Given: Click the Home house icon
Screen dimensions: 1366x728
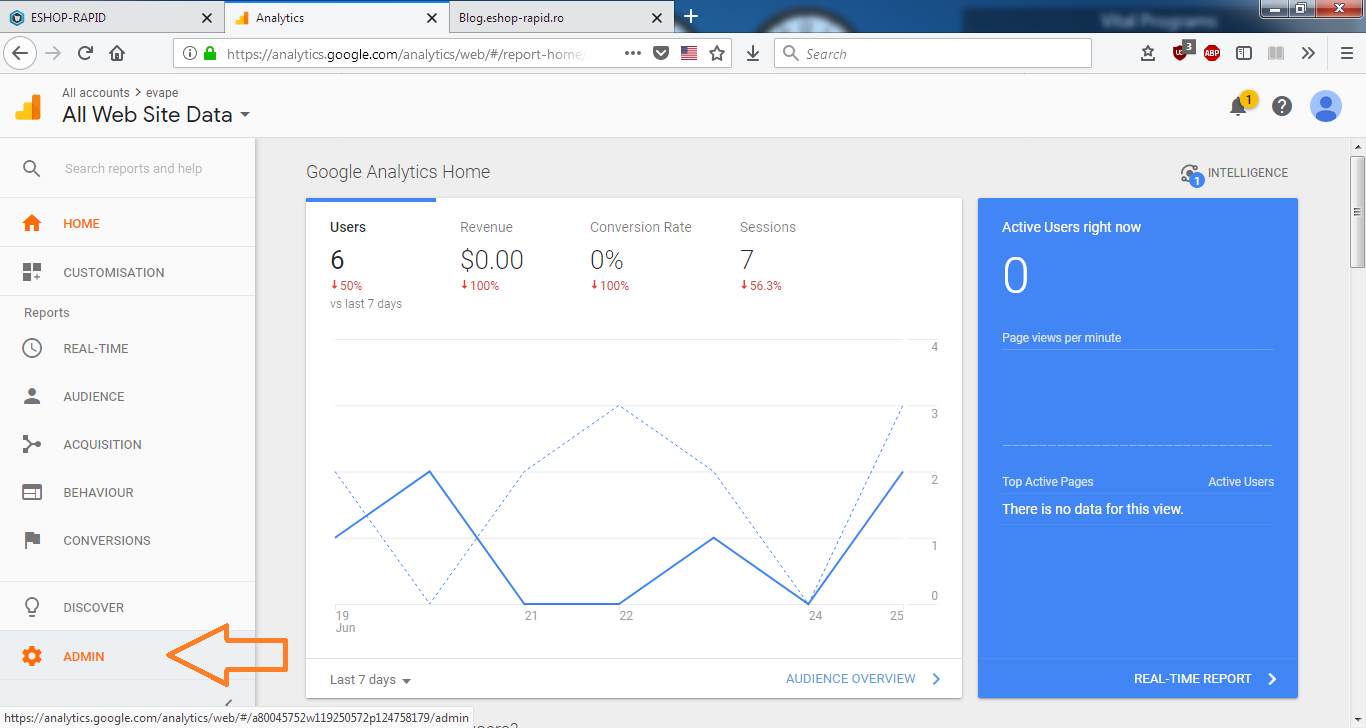Looking at the screenshot, I should pos(32,223).
